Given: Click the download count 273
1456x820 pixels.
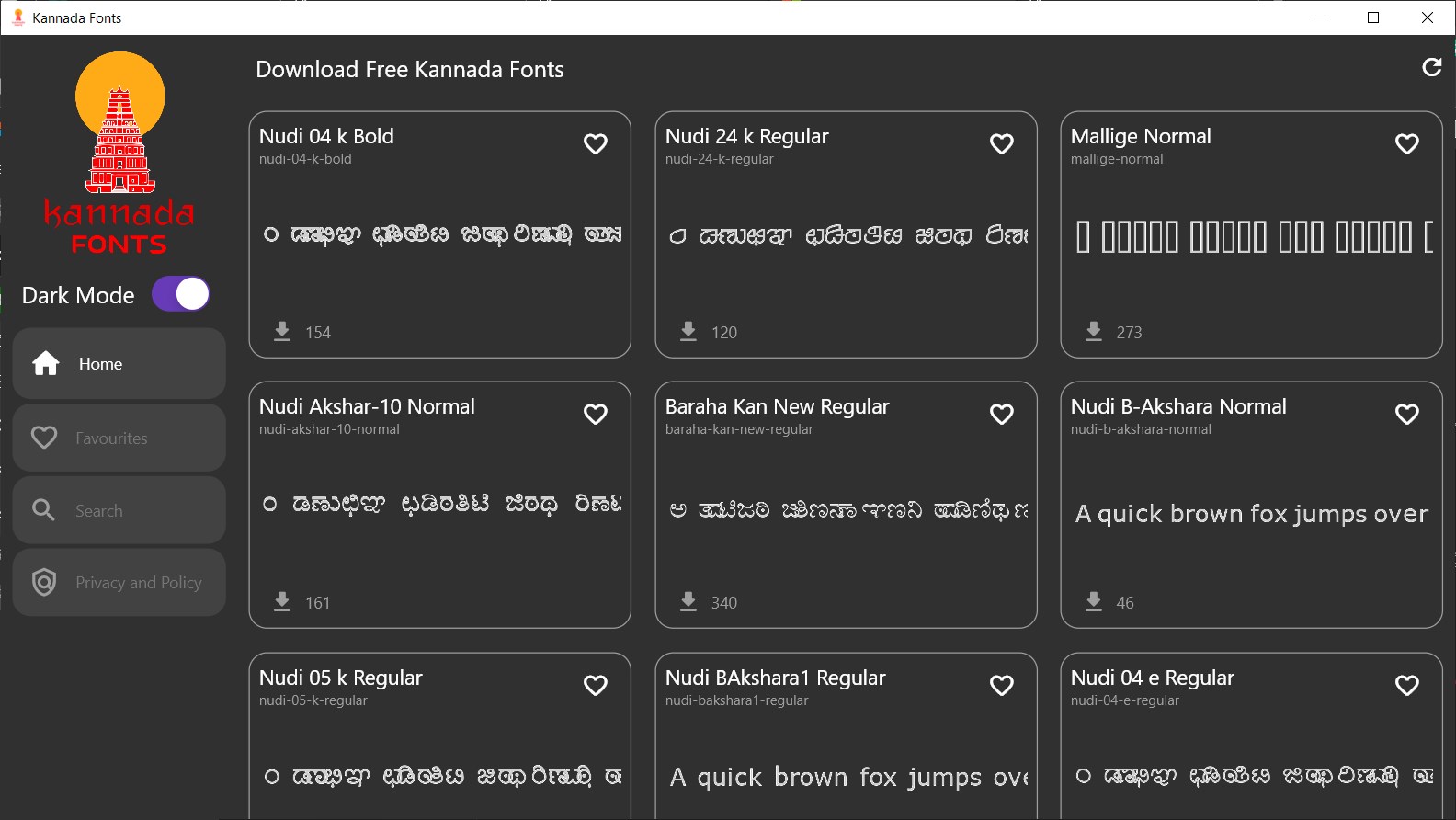Looking at the screenshot, I should [1129, 333].
